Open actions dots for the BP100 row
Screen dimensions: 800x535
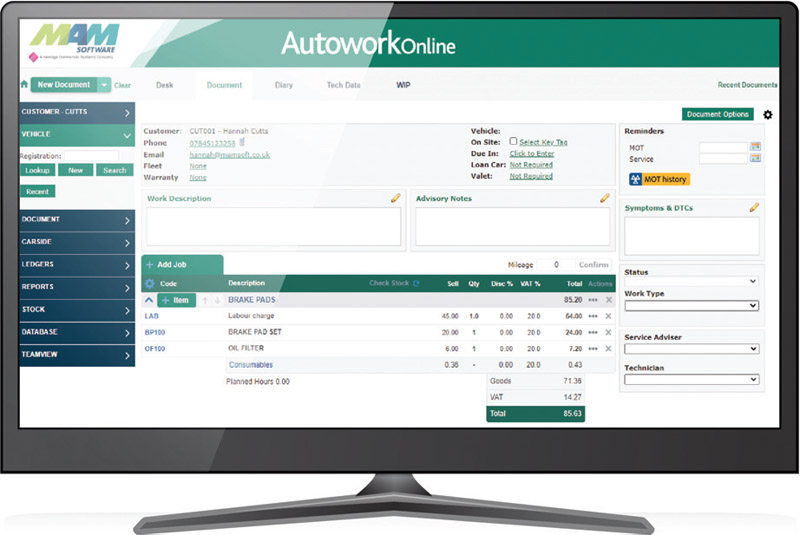593,333
